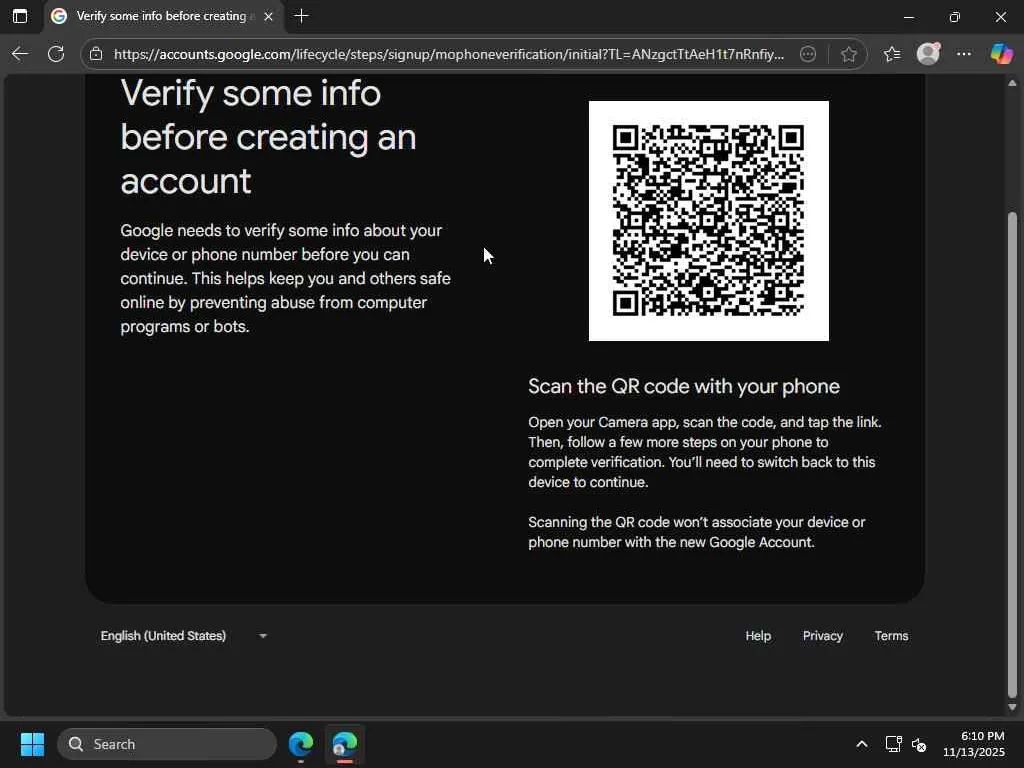Open the Favorites list icon
The height and width of the screenshot is (768, 1024).
891,54
